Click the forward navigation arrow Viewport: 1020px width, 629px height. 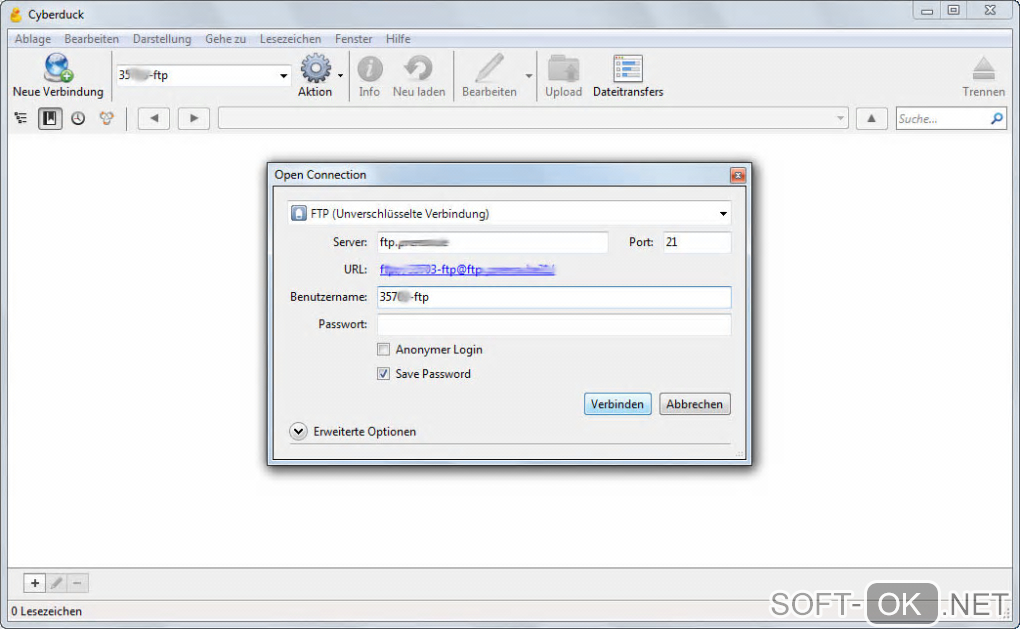point(194,118)
